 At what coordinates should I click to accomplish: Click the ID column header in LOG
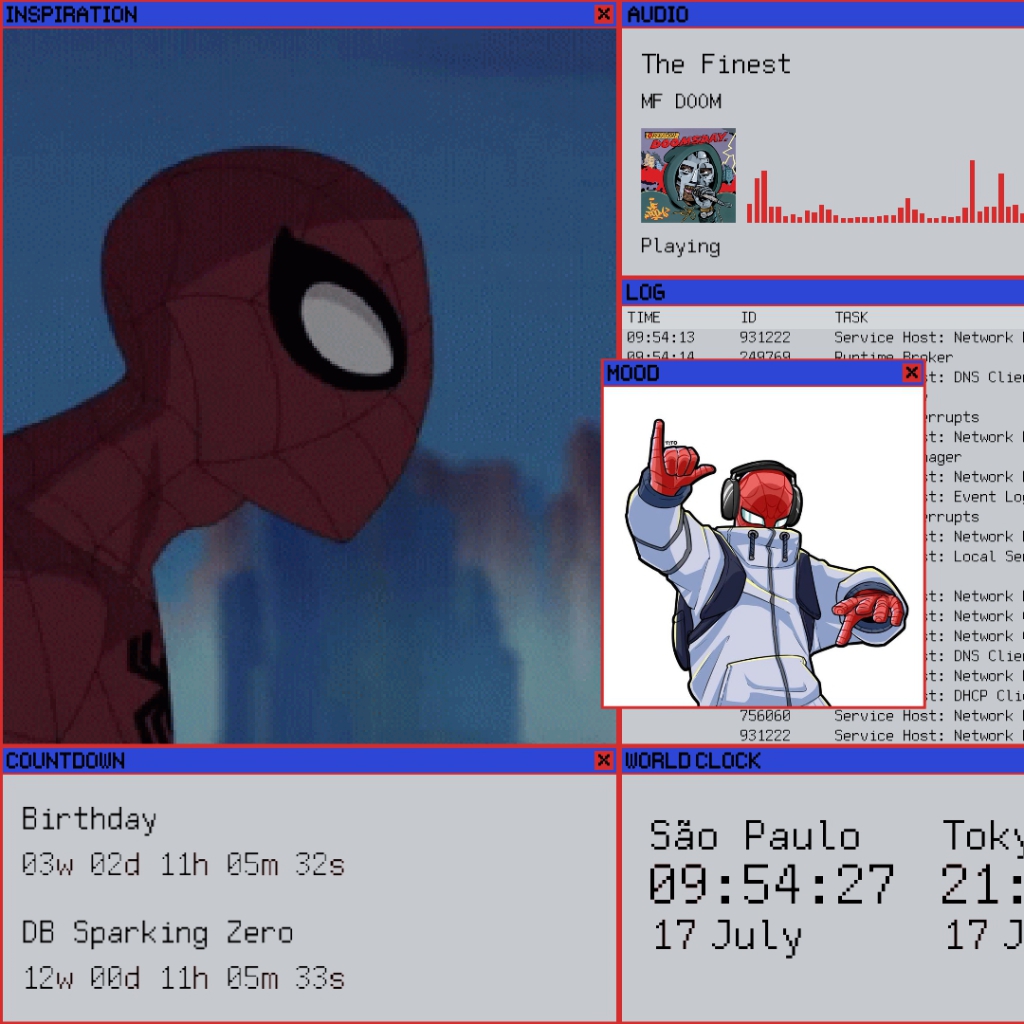[x=748, y=317]
